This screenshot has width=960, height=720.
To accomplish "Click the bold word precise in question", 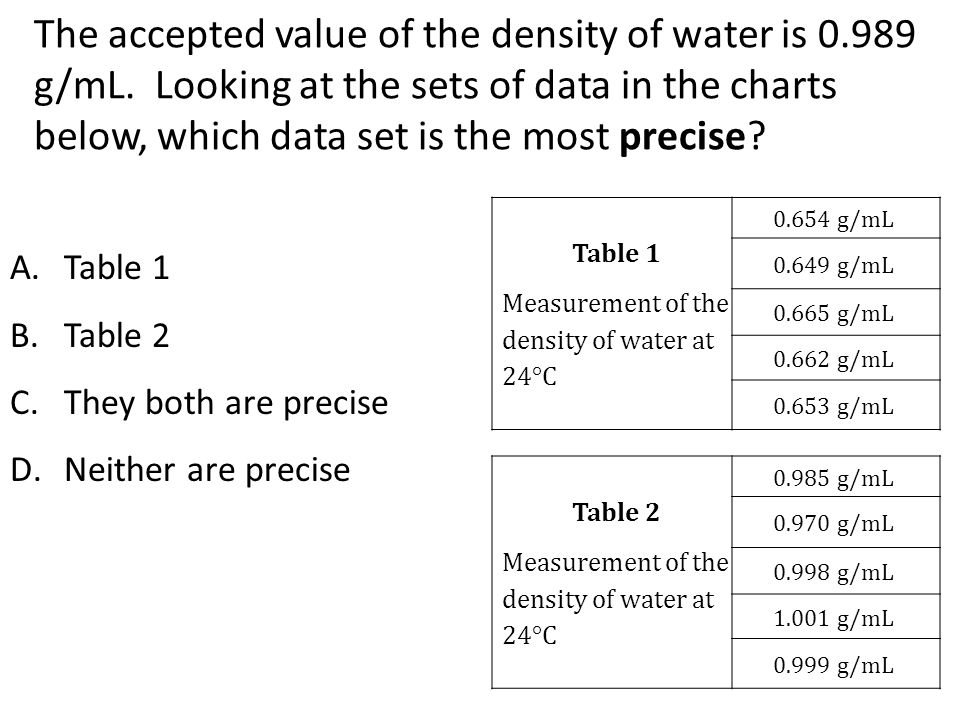I will coord(682,137).
